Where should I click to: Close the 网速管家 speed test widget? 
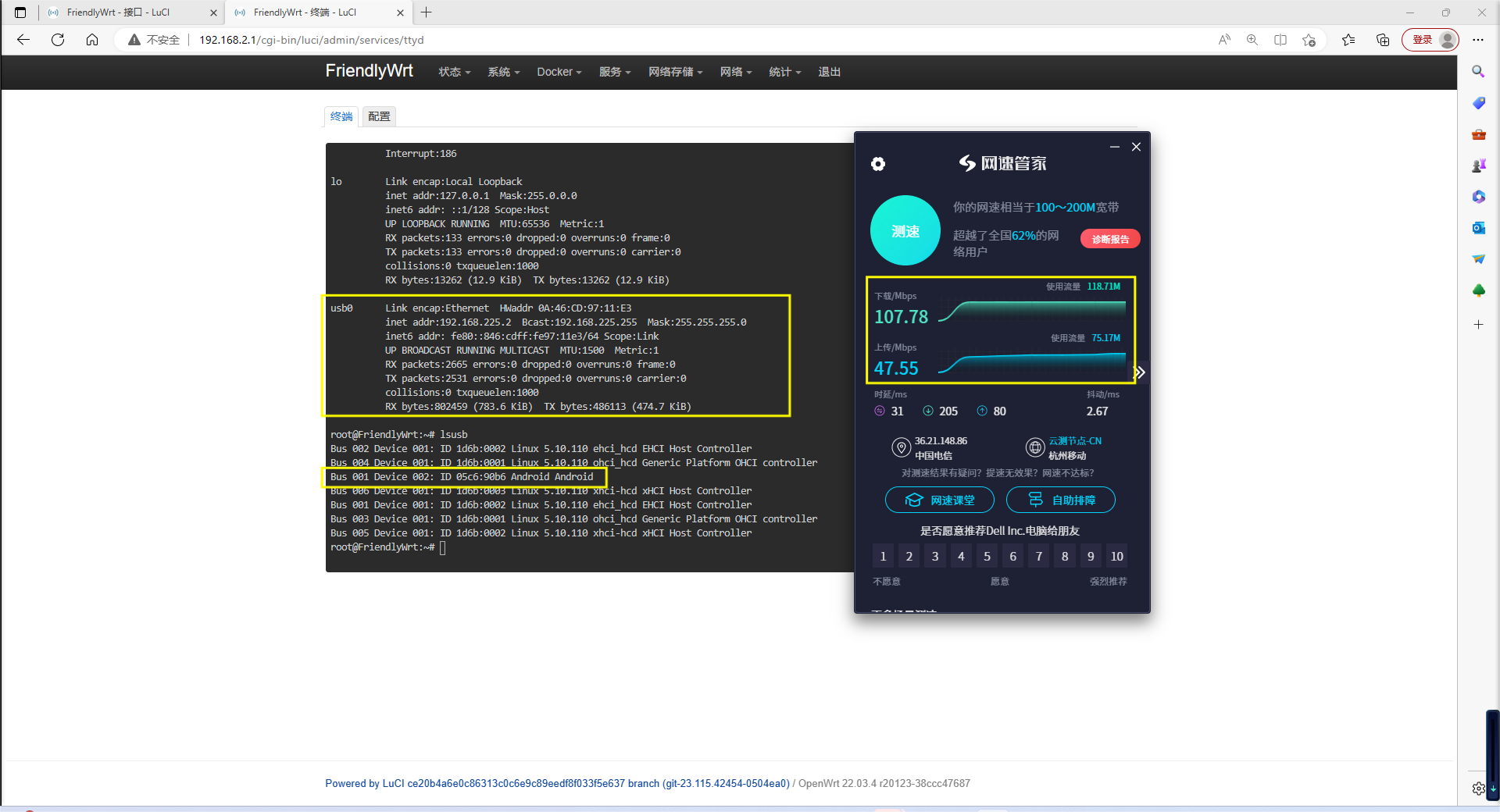tap(1137, 147)
